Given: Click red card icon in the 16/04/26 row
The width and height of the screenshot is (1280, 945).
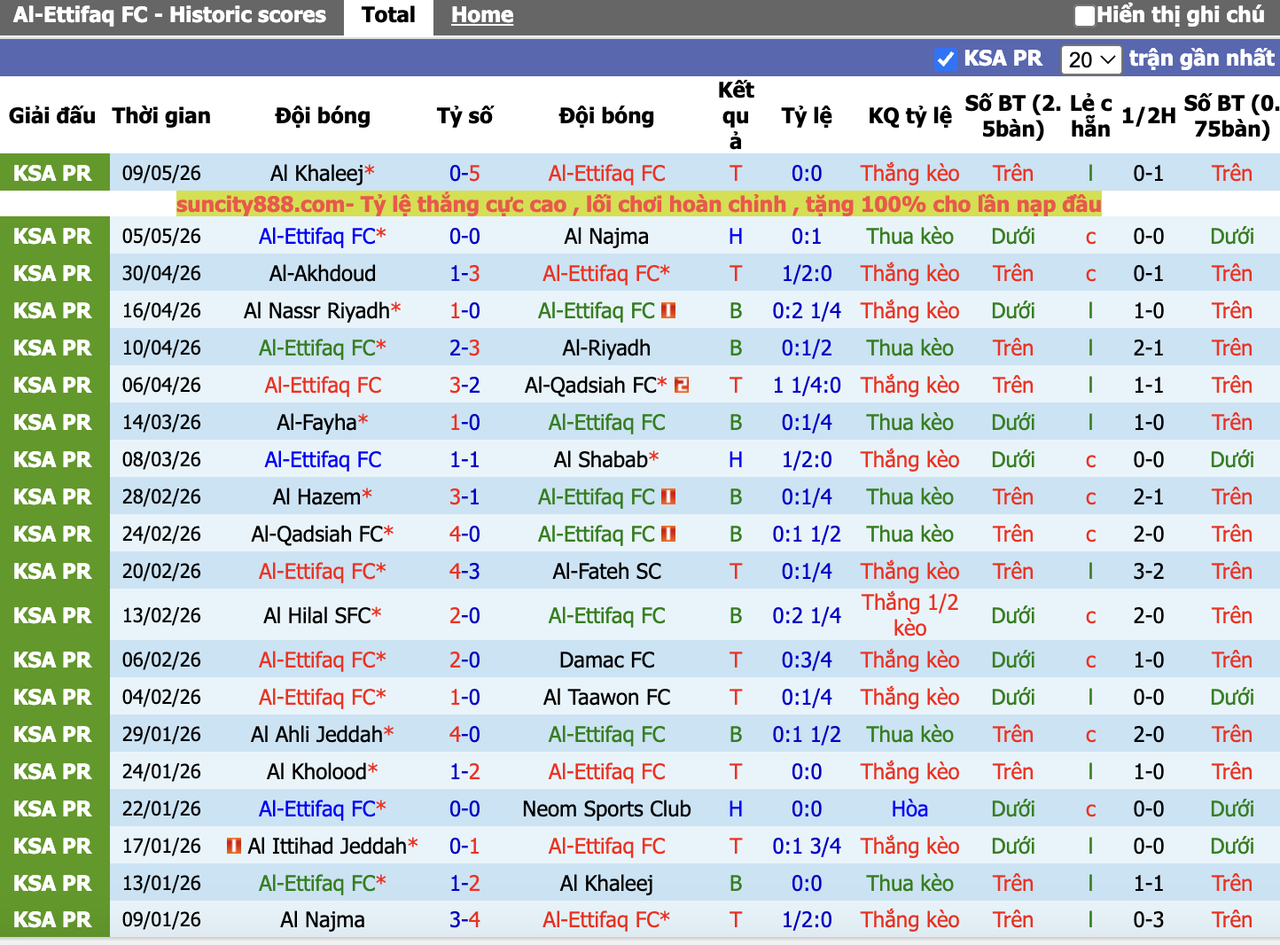Looking at the screenshot, I should pos(669,311).
